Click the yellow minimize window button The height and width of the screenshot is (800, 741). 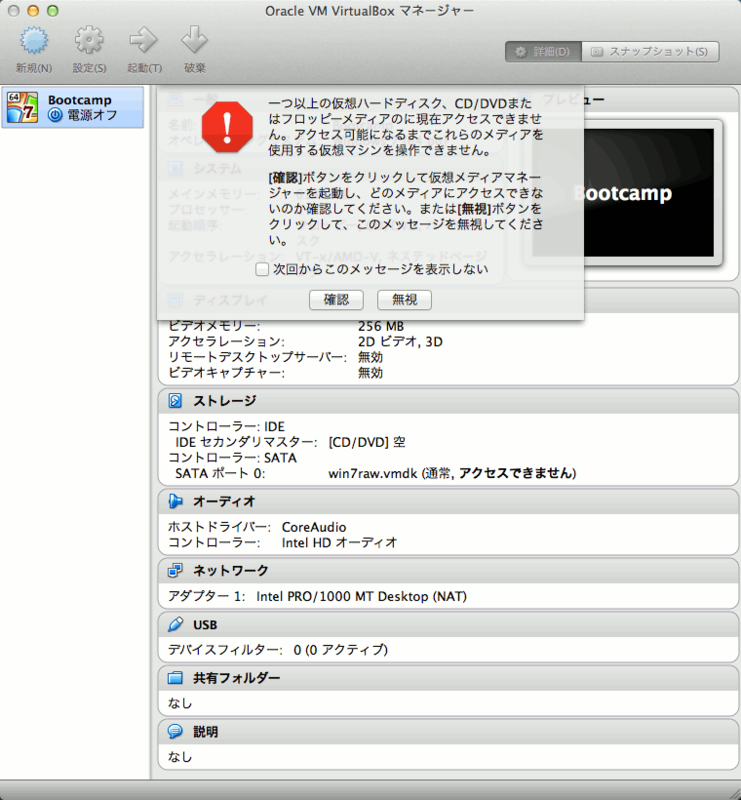click(33, 11)
